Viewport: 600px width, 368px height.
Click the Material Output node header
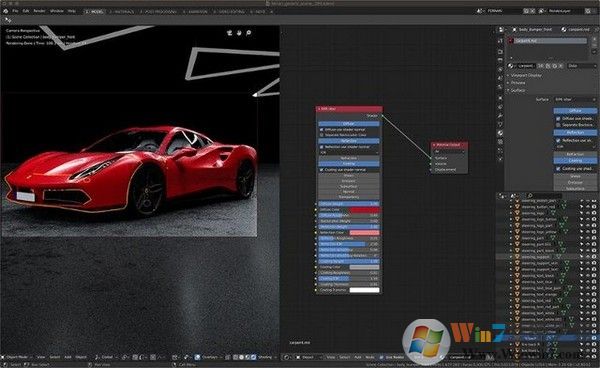449,145
